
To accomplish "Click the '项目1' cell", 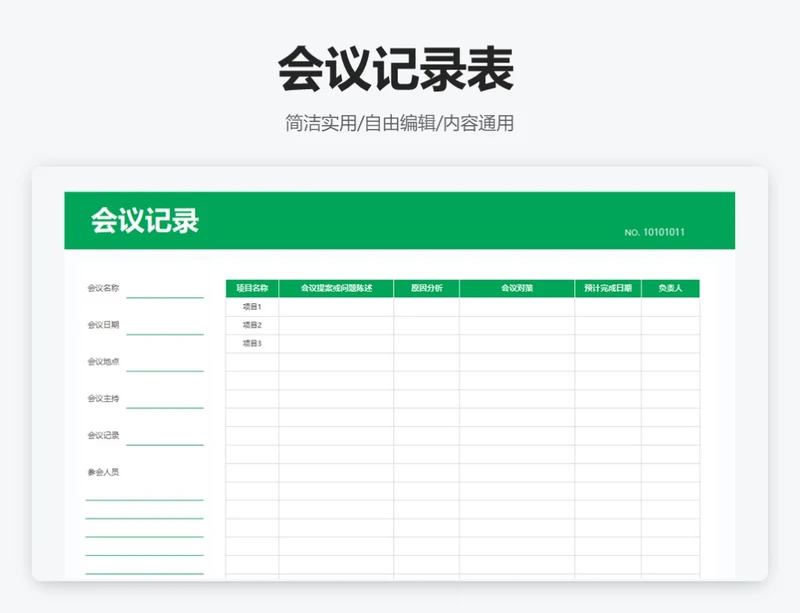I will pos(252,307).
